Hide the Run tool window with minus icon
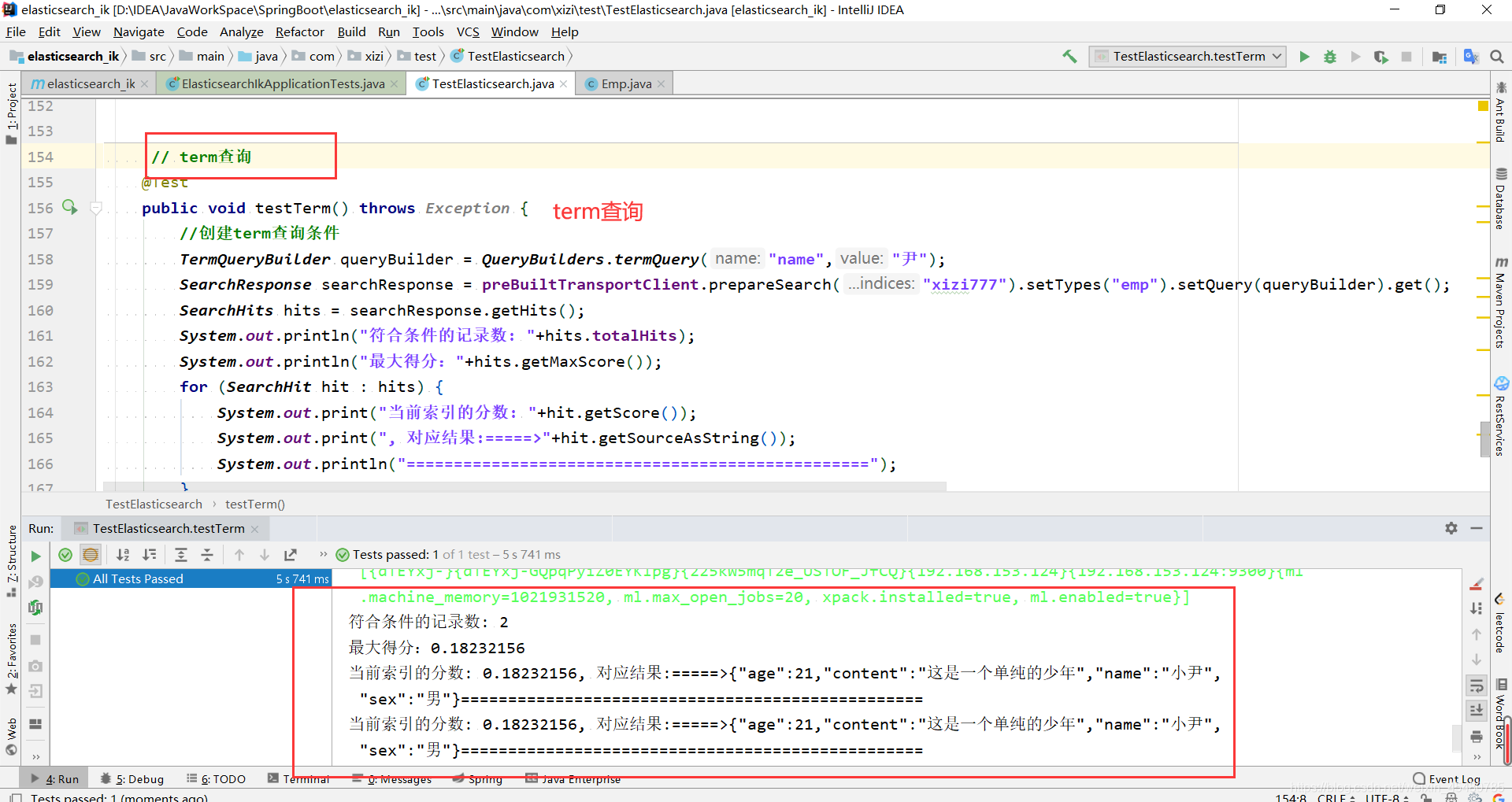 pos(1477,528)
